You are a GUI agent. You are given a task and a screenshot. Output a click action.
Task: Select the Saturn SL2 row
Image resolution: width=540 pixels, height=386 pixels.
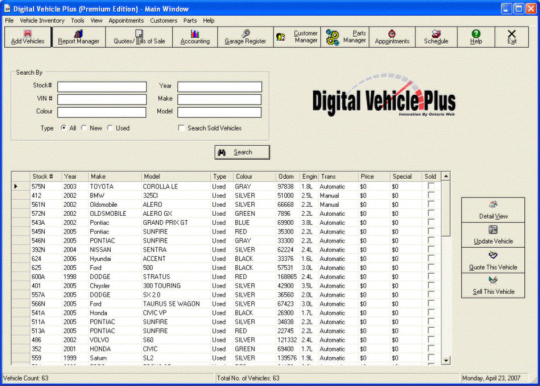tap(227, 358)
